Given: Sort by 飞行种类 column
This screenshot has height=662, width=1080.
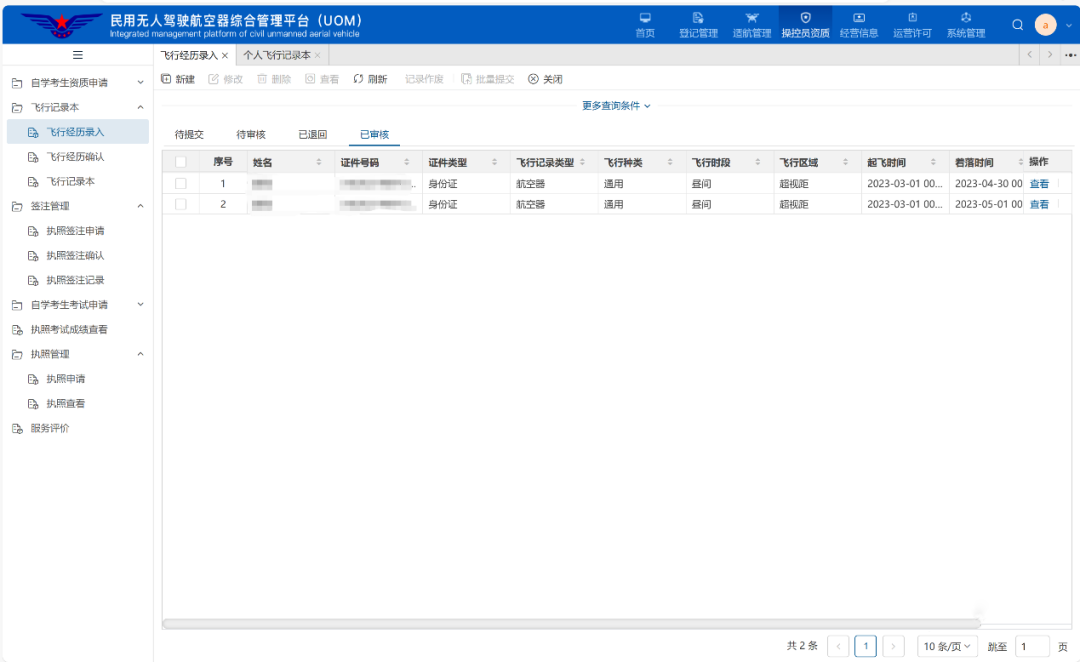Looking at the screenshot, I should 669,163.
